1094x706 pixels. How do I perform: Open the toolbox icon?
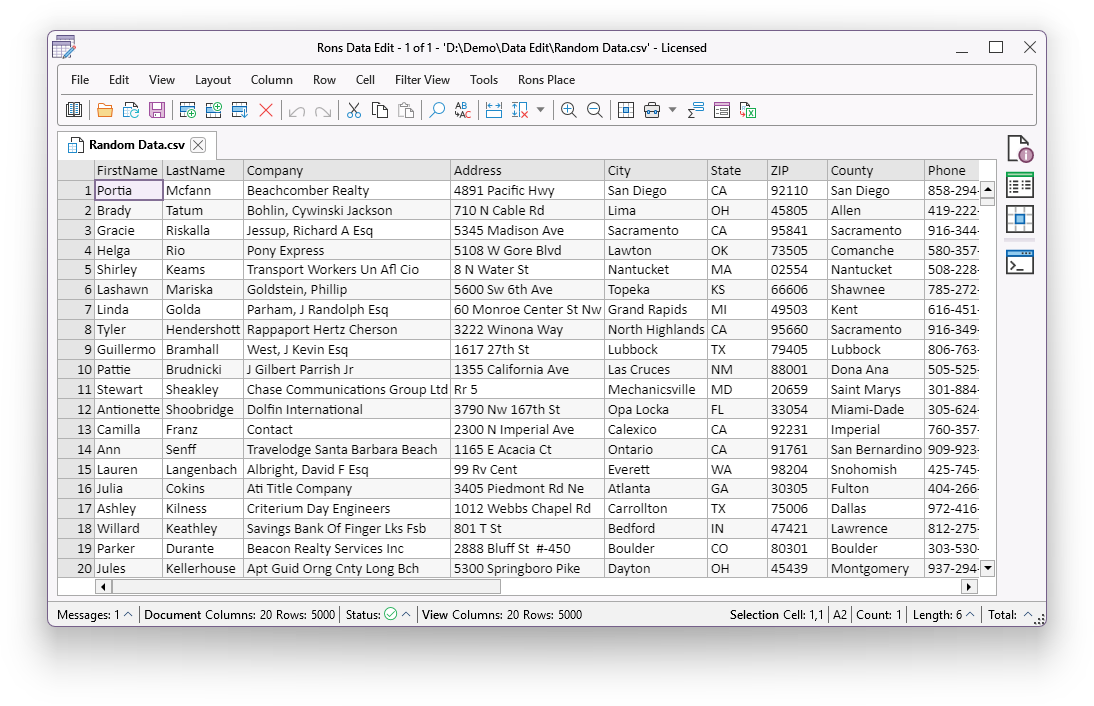(652, 110)
